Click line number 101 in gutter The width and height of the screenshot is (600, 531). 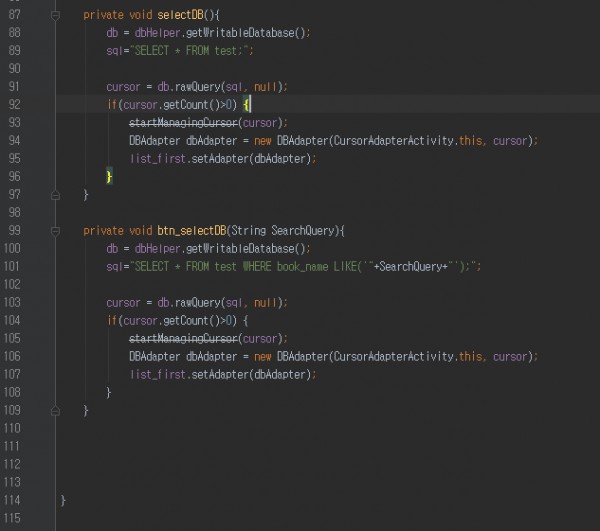(11, 266)
